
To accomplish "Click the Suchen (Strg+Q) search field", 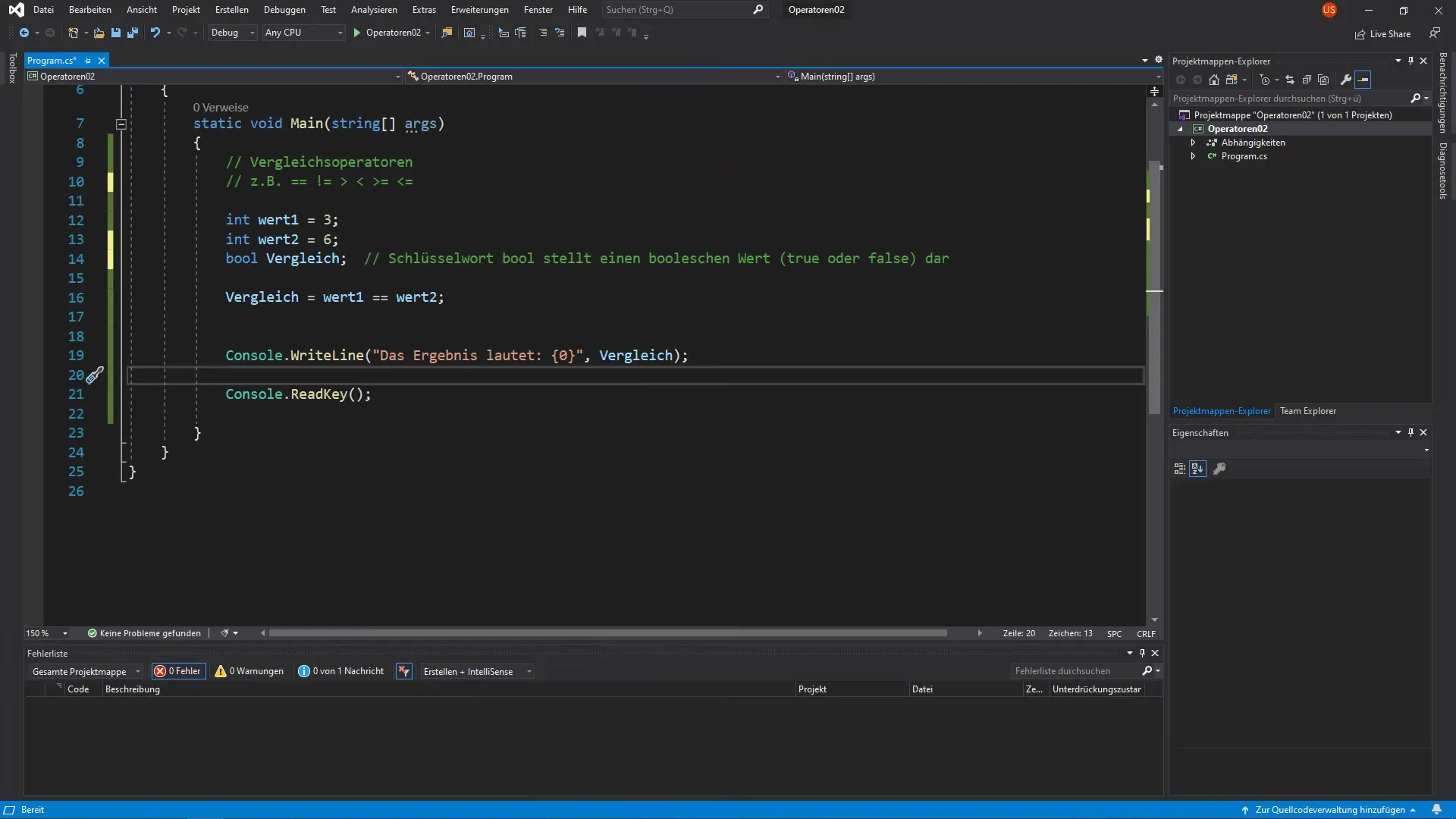I will (684, 10).
